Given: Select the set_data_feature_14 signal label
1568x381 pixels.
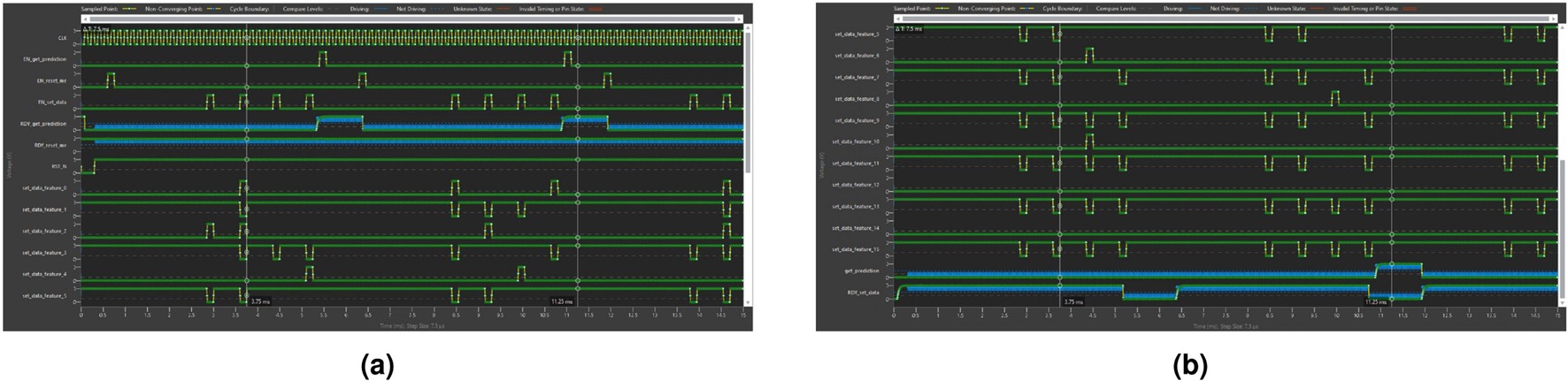Looking at the screenshot, I should [x=857, y=228].
